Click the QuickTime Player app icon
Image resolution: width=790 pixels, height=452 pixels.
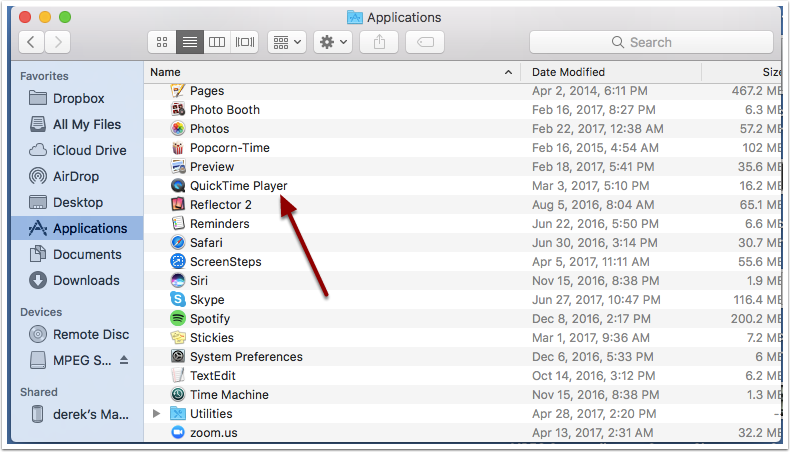pyautogui.click(x=178, y=185)
